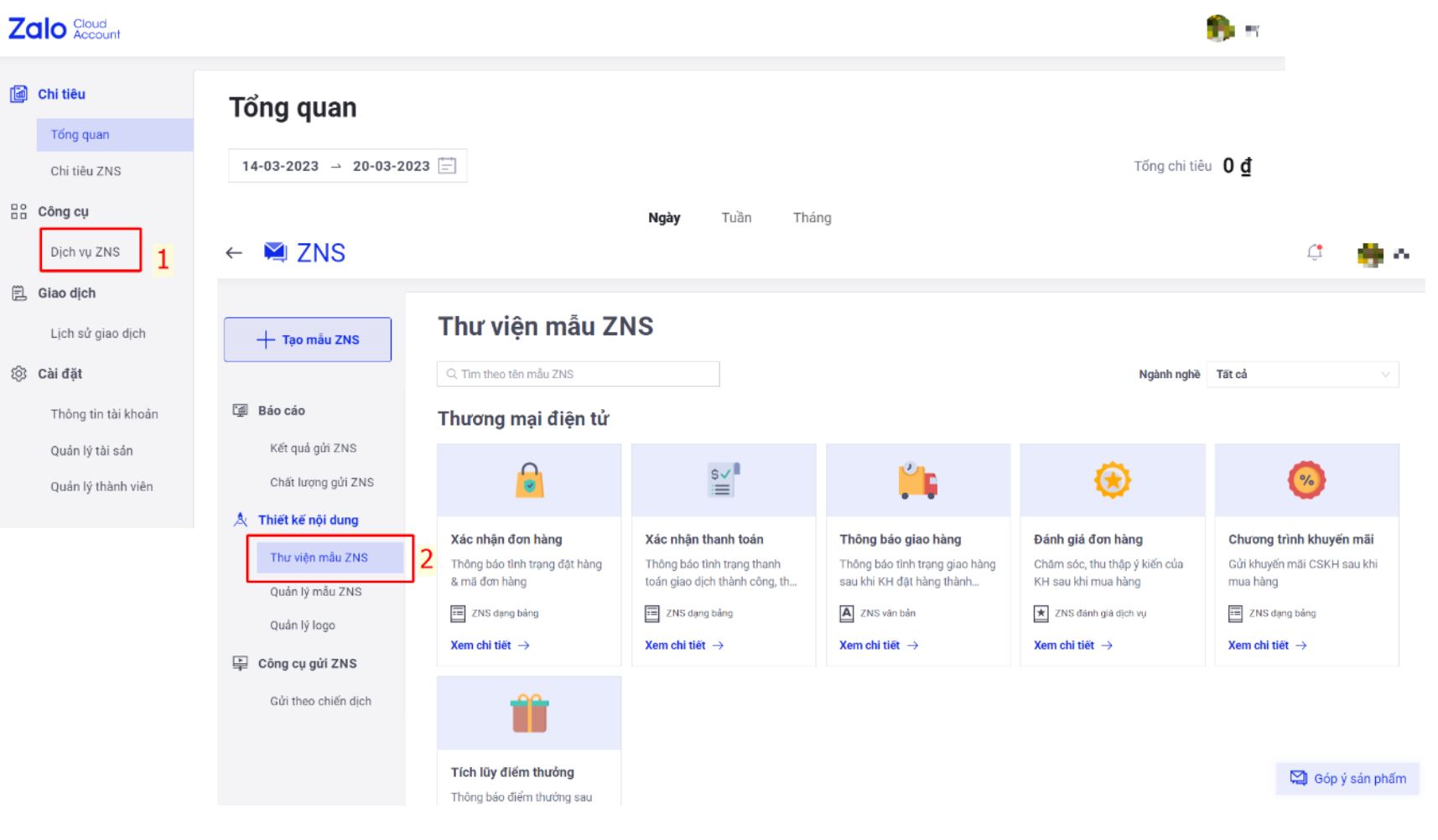Switch to the Ngày tab
The width and height of the screenshot is (1438, 840).
point(664,218)
